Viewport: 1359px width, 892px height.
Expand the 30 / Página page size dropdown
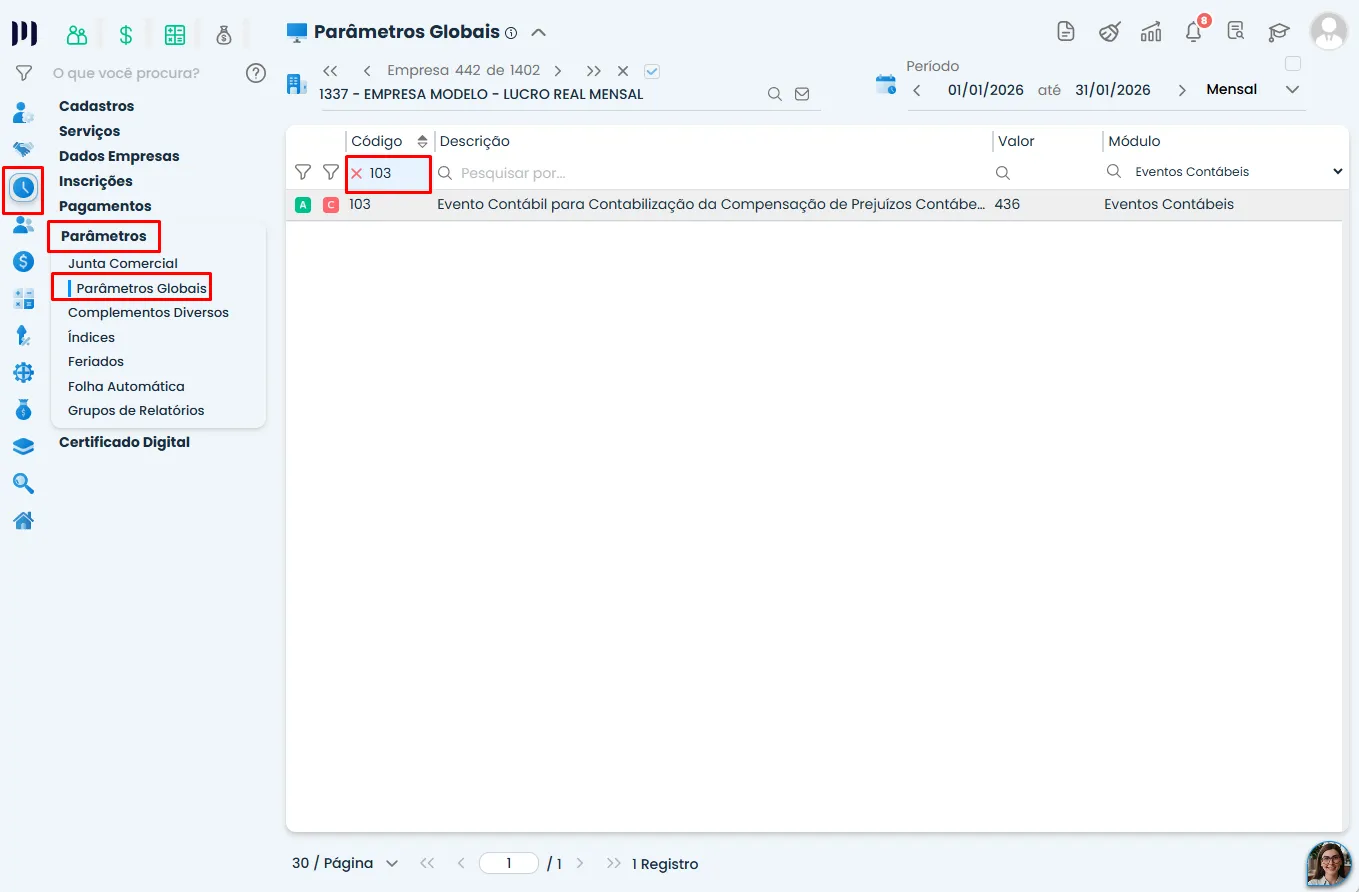pos(345,863)
